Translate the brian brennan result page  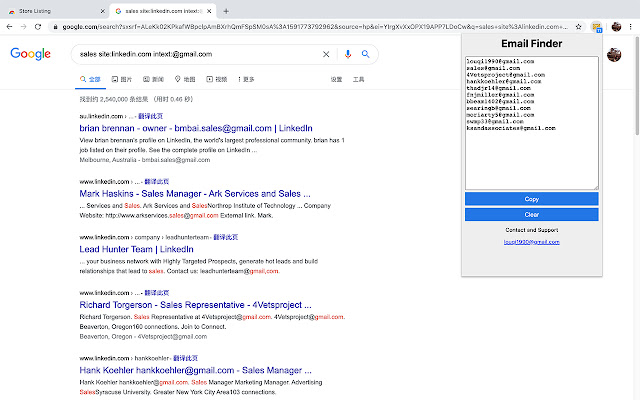coord(151,116)
